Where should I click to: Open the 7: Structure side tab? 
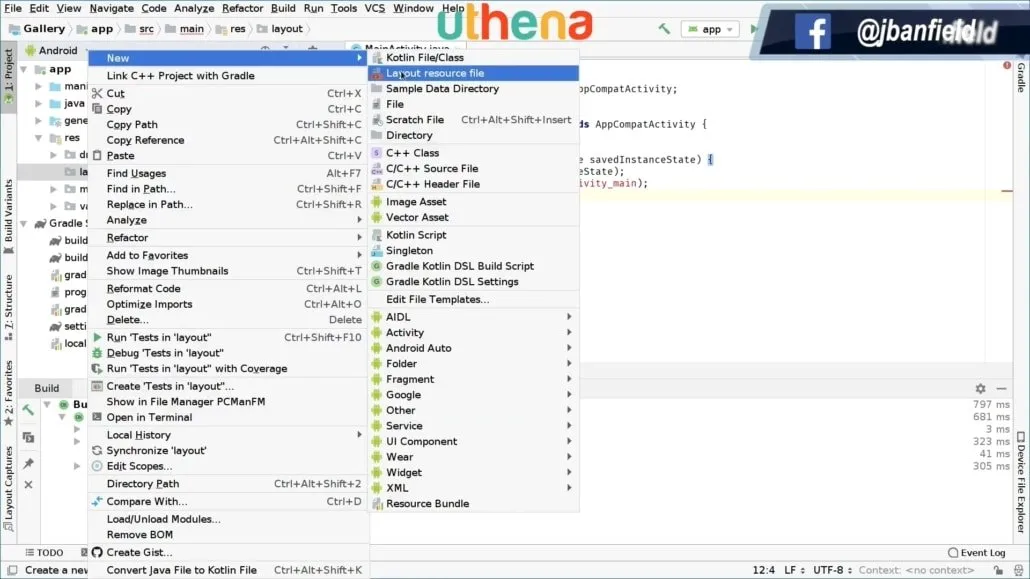click(9, 308)
